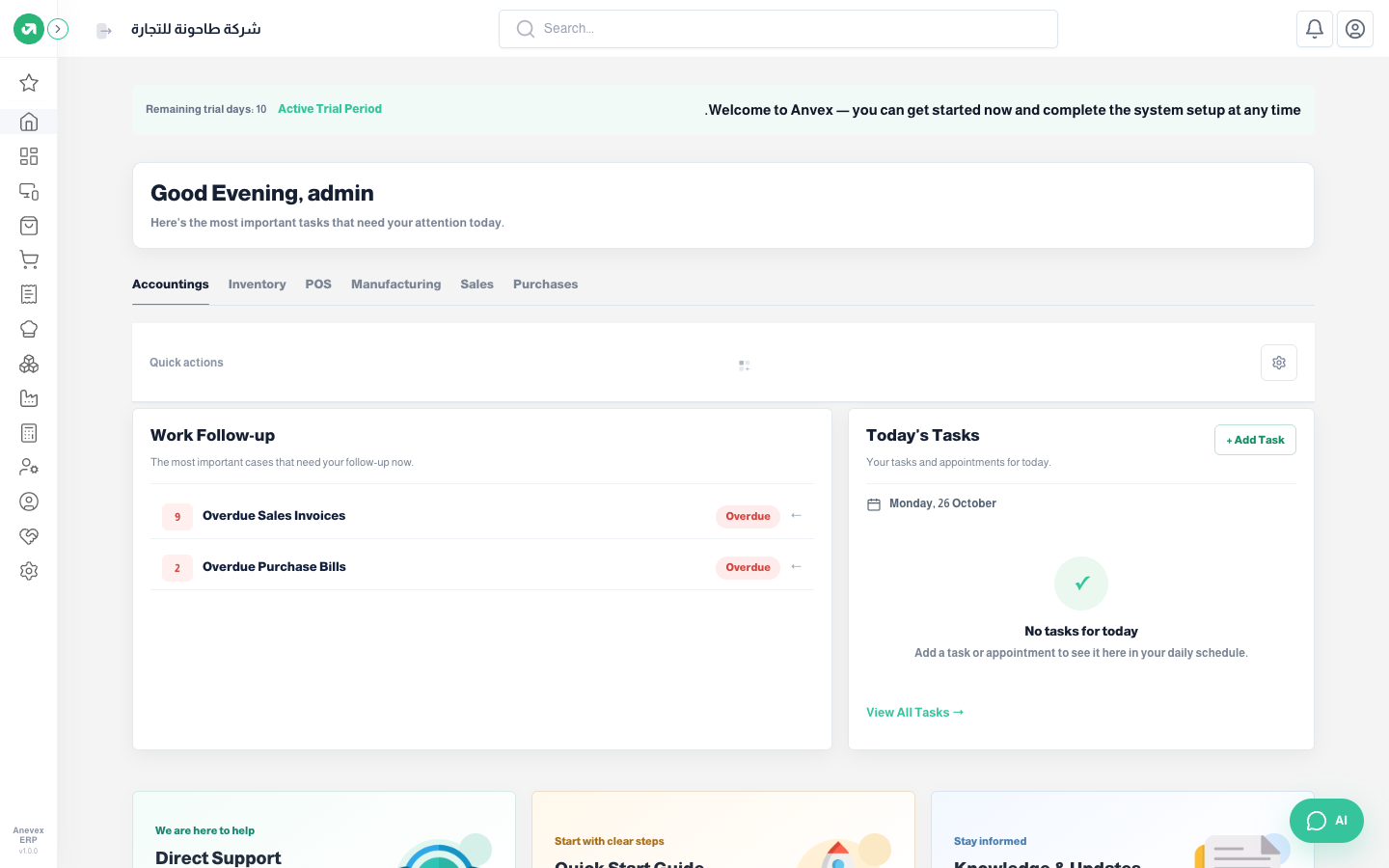Open the shopping cart icon in sidebar
1389x868 pixels.
pos(29,259)
